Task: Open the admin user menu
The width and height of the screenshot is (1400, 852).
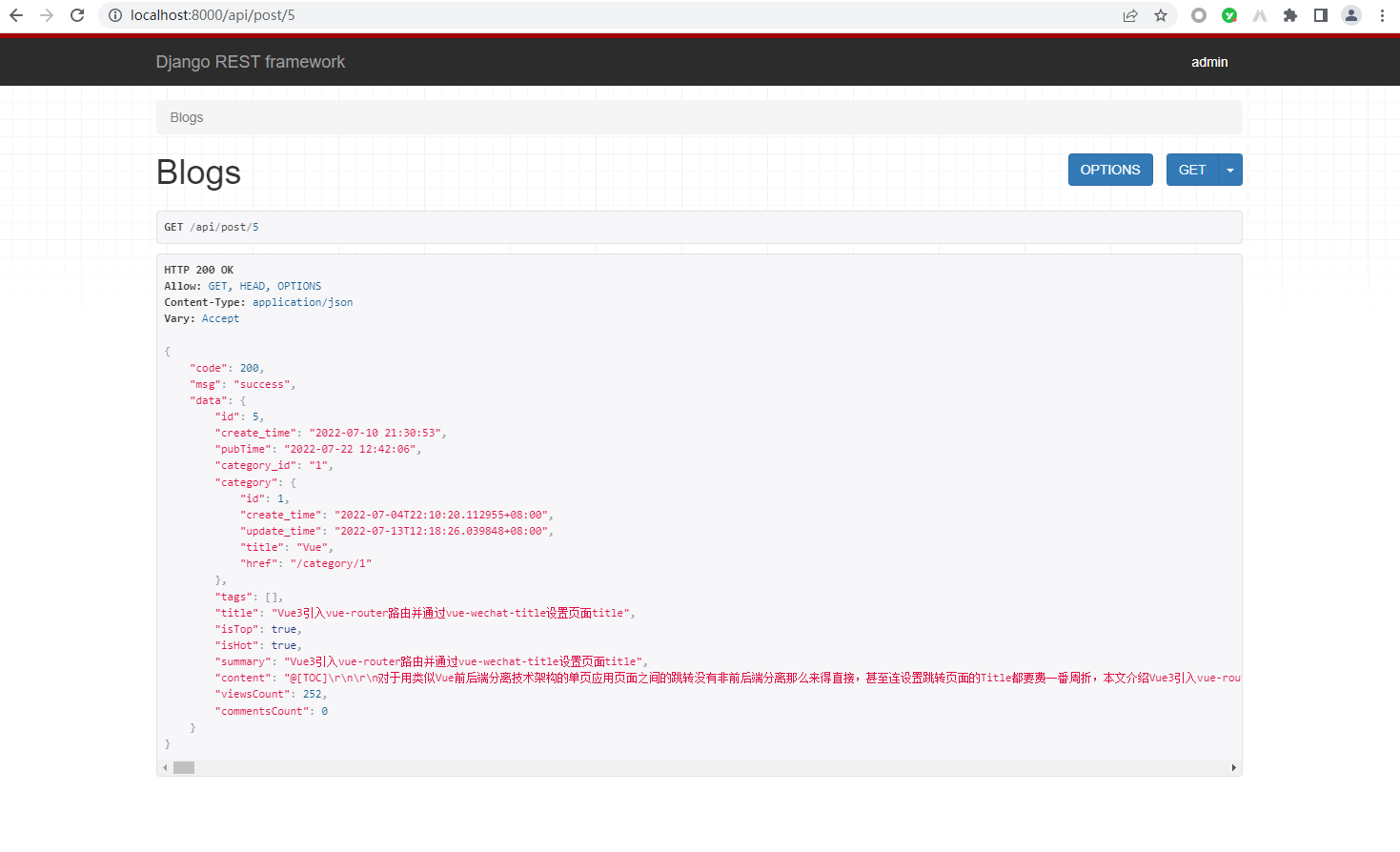Action: click(x=1208, y=62)
